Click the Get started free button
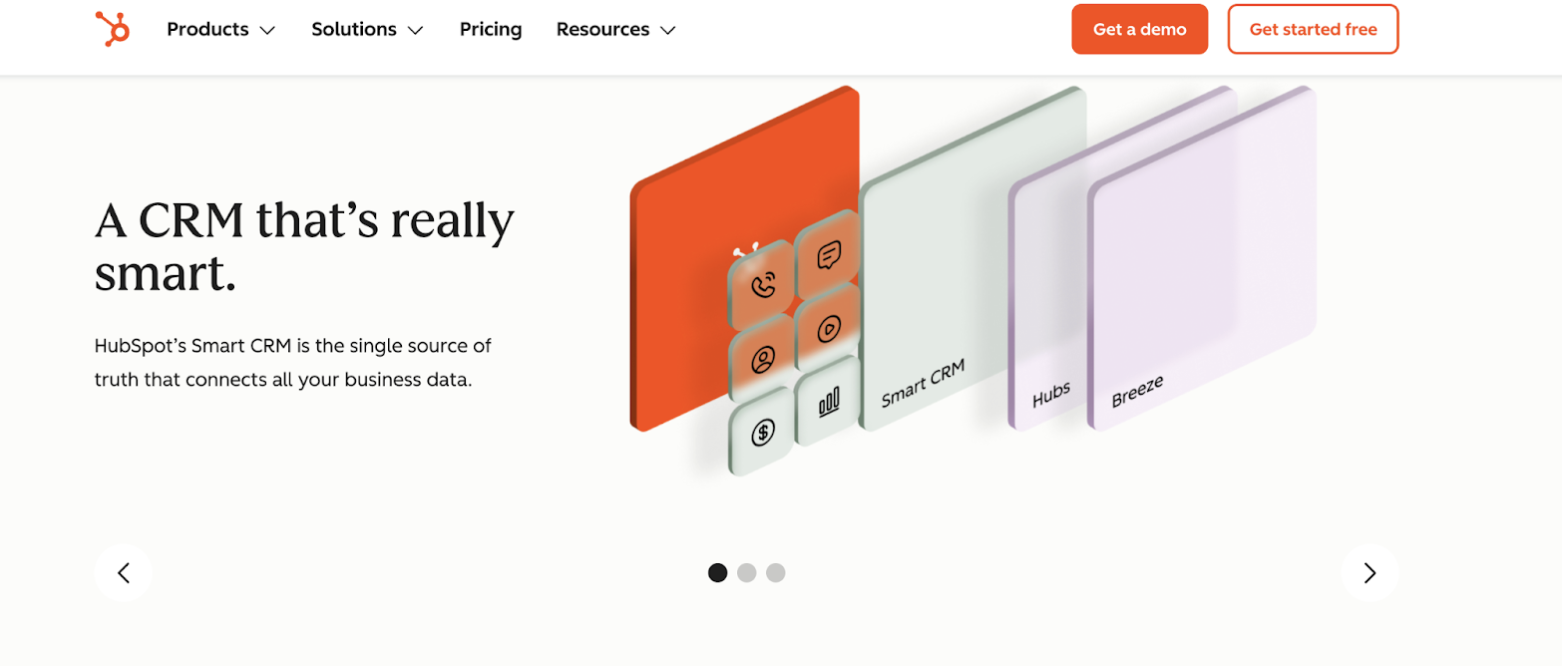1562x666 pixels. click(x=1312, y=29)
